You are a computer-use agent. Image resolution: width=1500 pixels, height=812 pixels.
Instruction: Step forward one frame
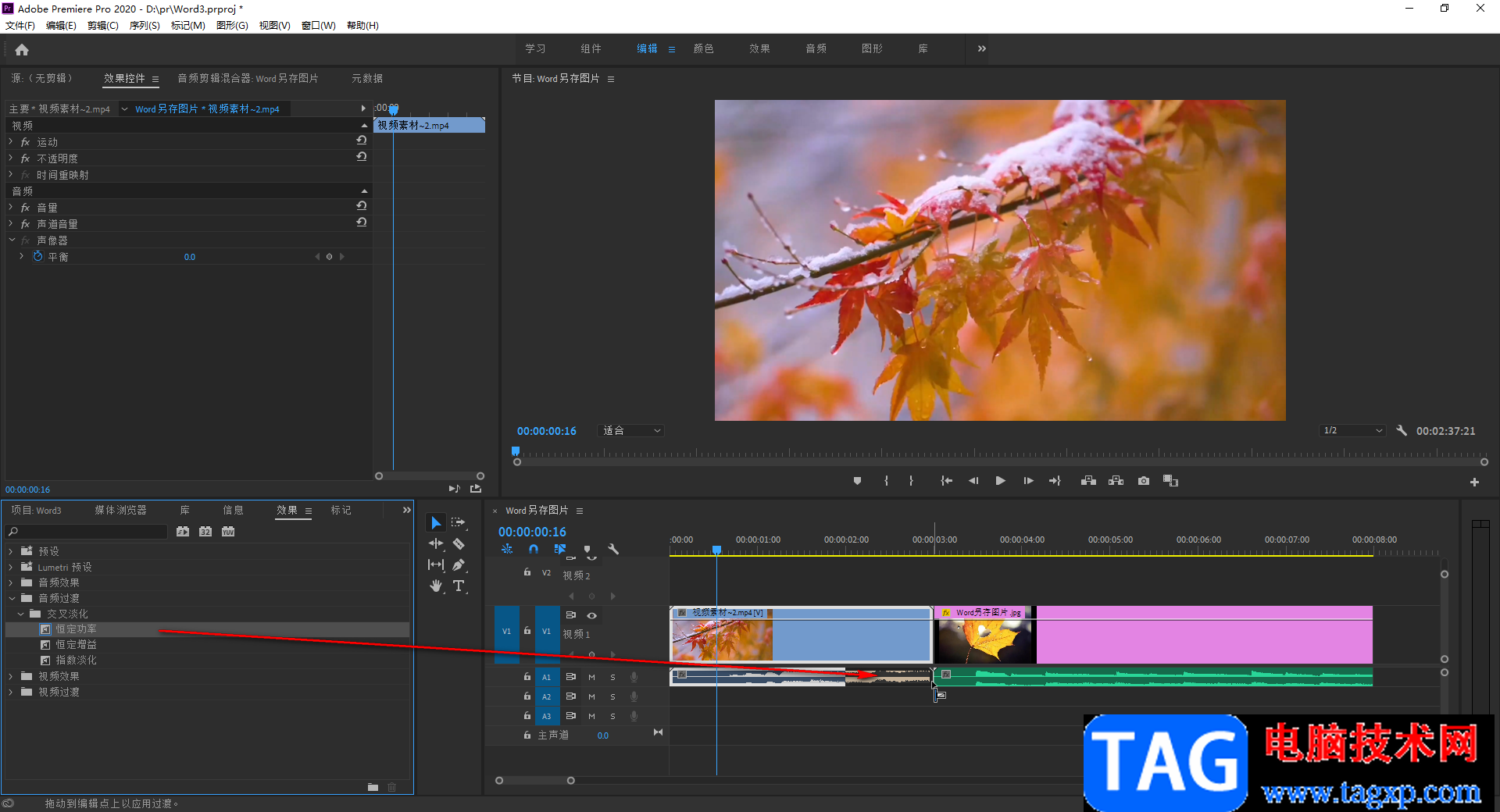[x=1028, y=481]
